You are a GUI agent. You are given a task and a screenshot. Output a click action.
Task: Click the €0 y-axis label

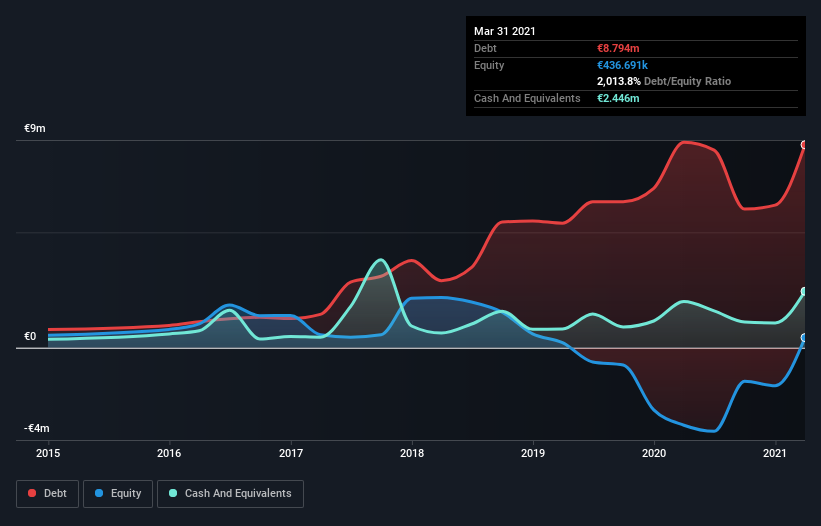[x=30, y=337]
